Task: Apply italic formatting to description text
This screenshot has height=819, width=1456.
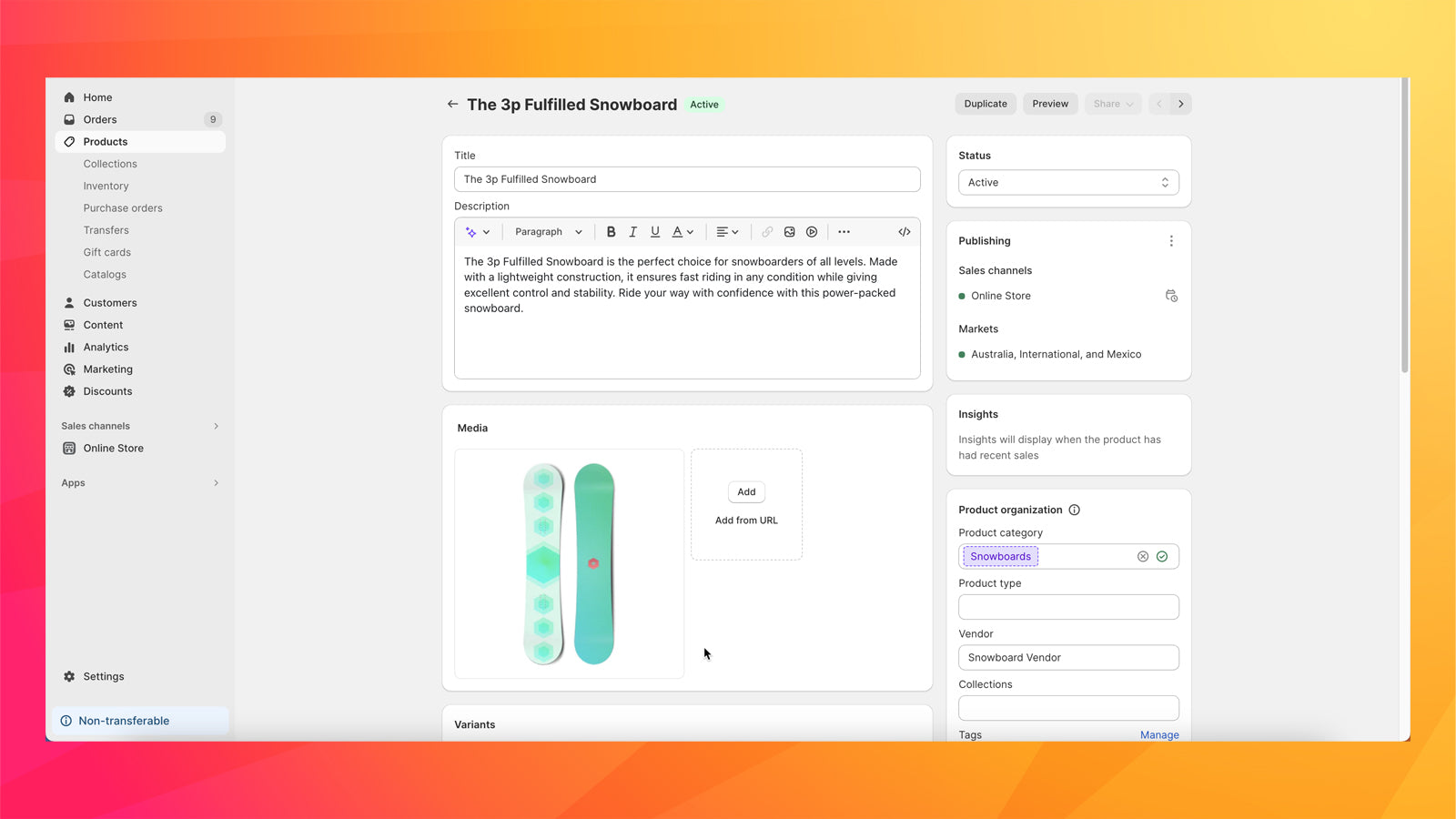Action: [632, 231]
